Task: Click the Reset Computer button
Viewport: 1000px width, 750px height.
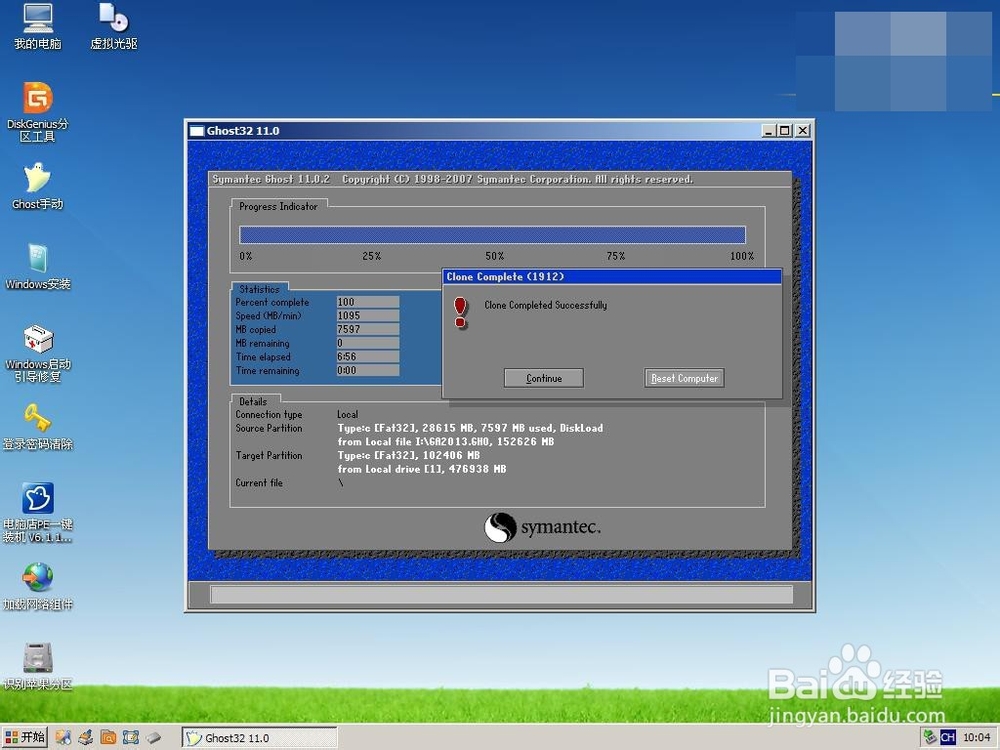Action: [x=684, y=378]
